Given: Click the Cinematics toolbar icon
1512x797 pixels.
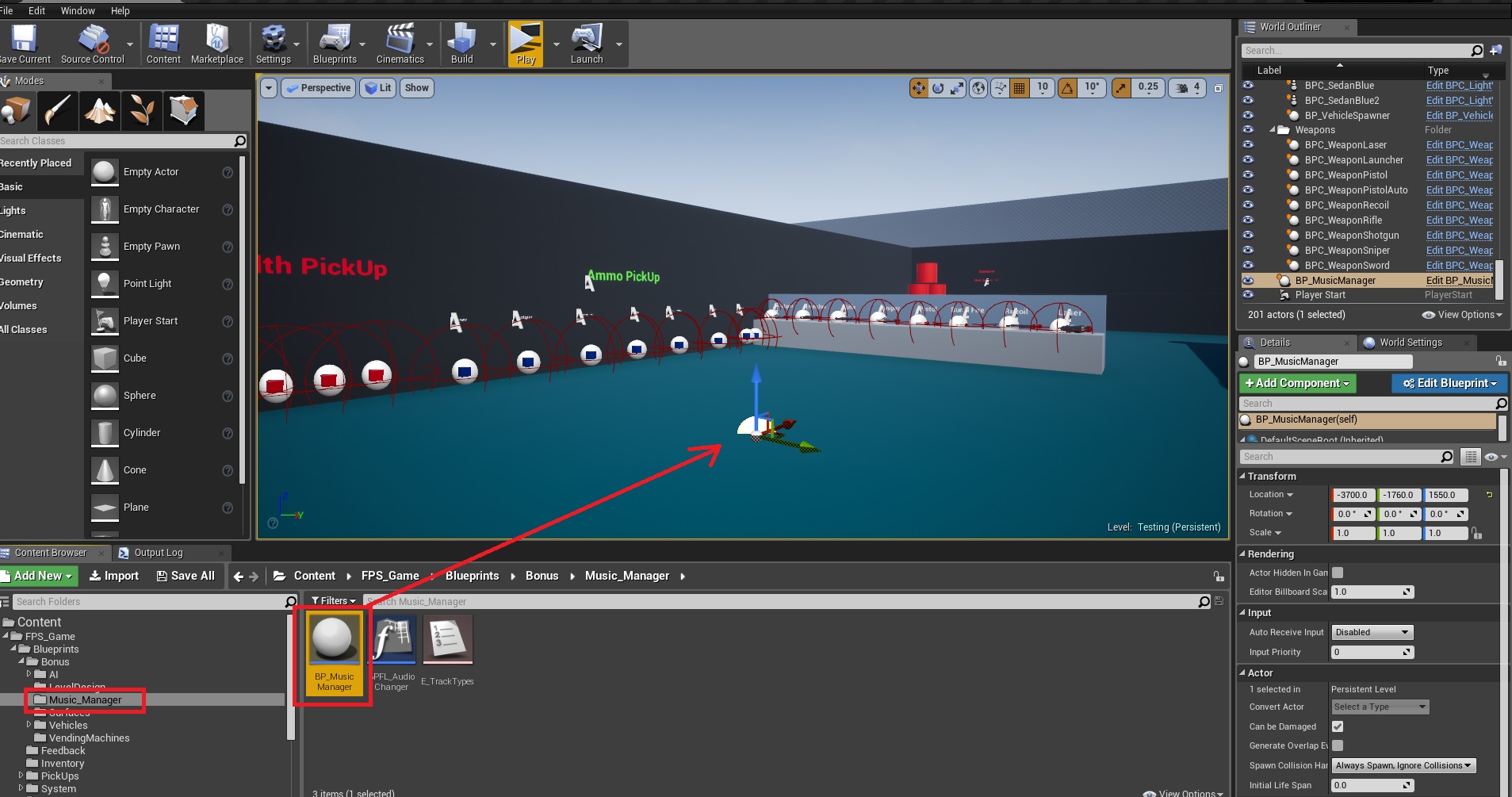Looking at the screenshot, I should pyautogui.click(x=400, y=44).
